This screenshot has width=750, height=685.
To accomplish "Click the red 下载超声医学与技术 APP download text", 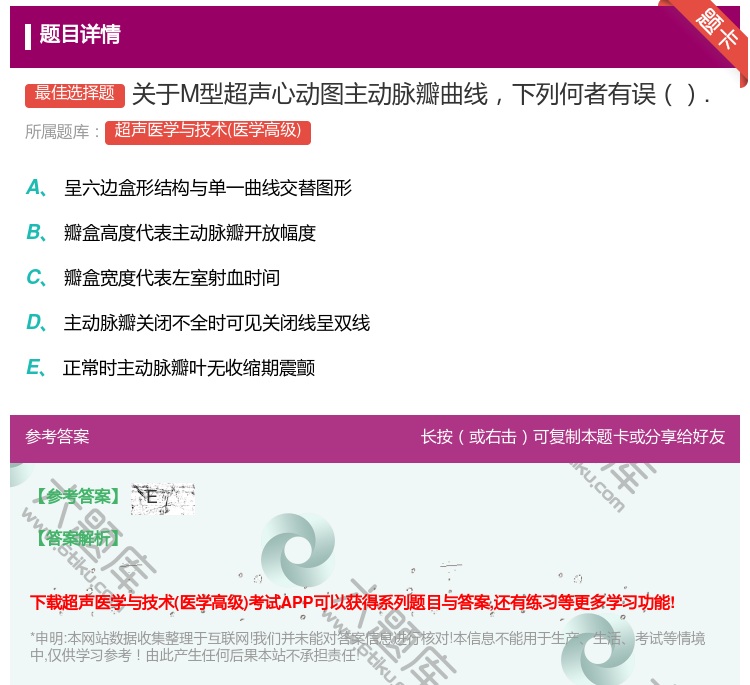I will [x=353, y=602].
